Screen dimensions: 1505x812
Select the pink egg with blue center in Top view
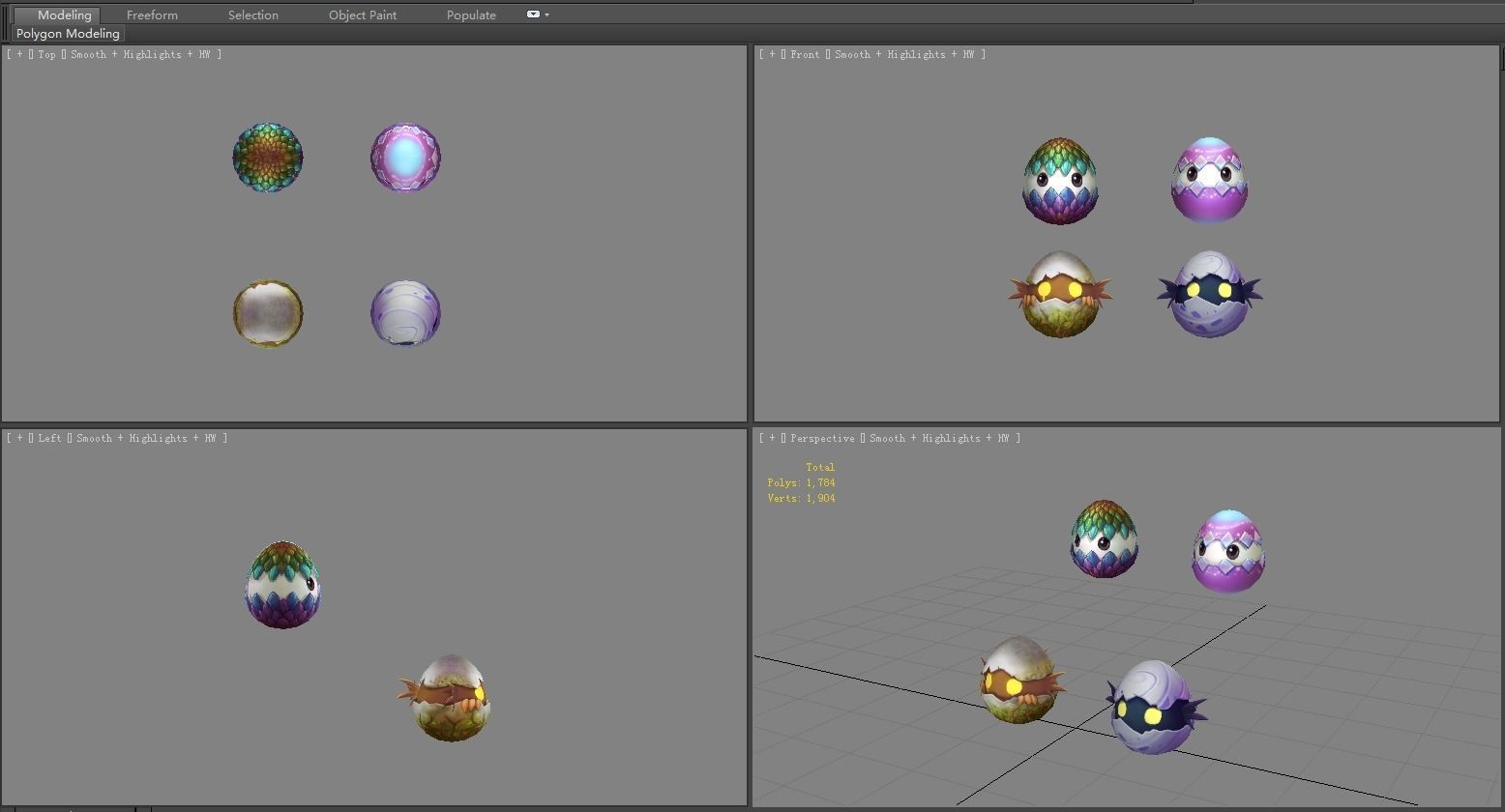click(405, 158)
